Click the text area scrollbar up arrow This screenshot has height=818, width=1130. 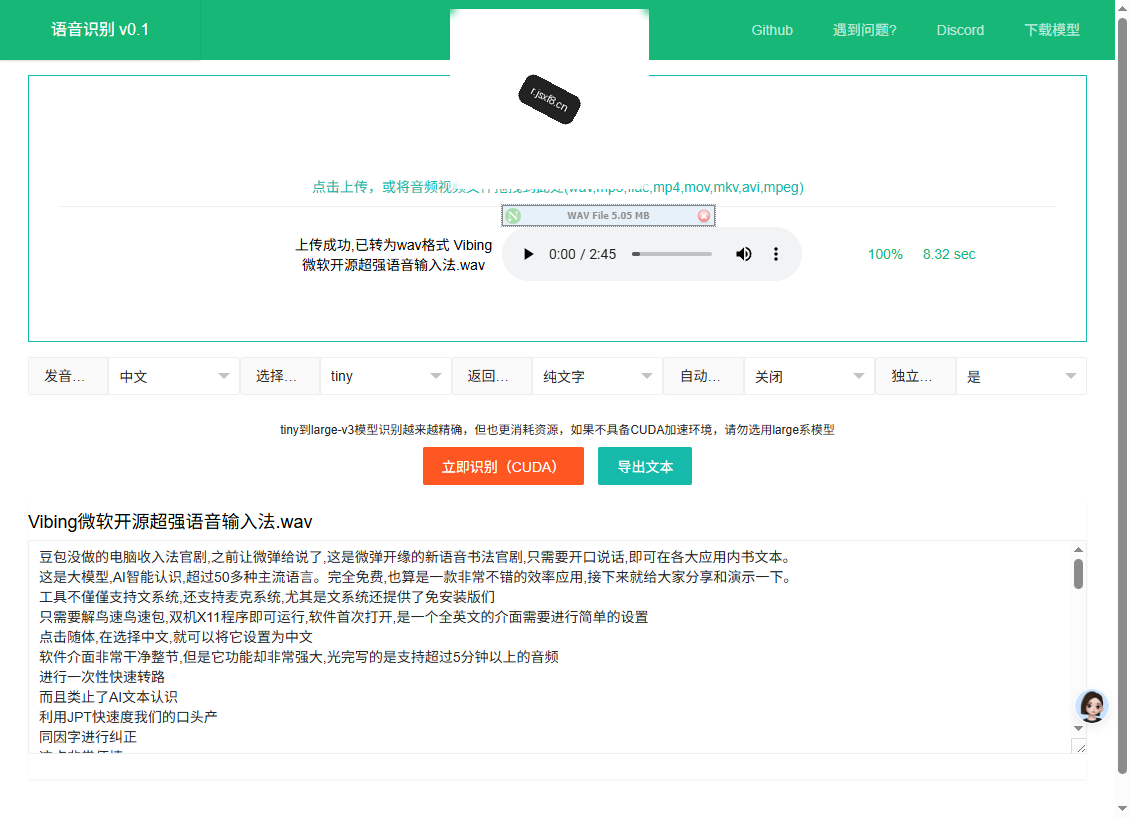tap(1078, 550)
